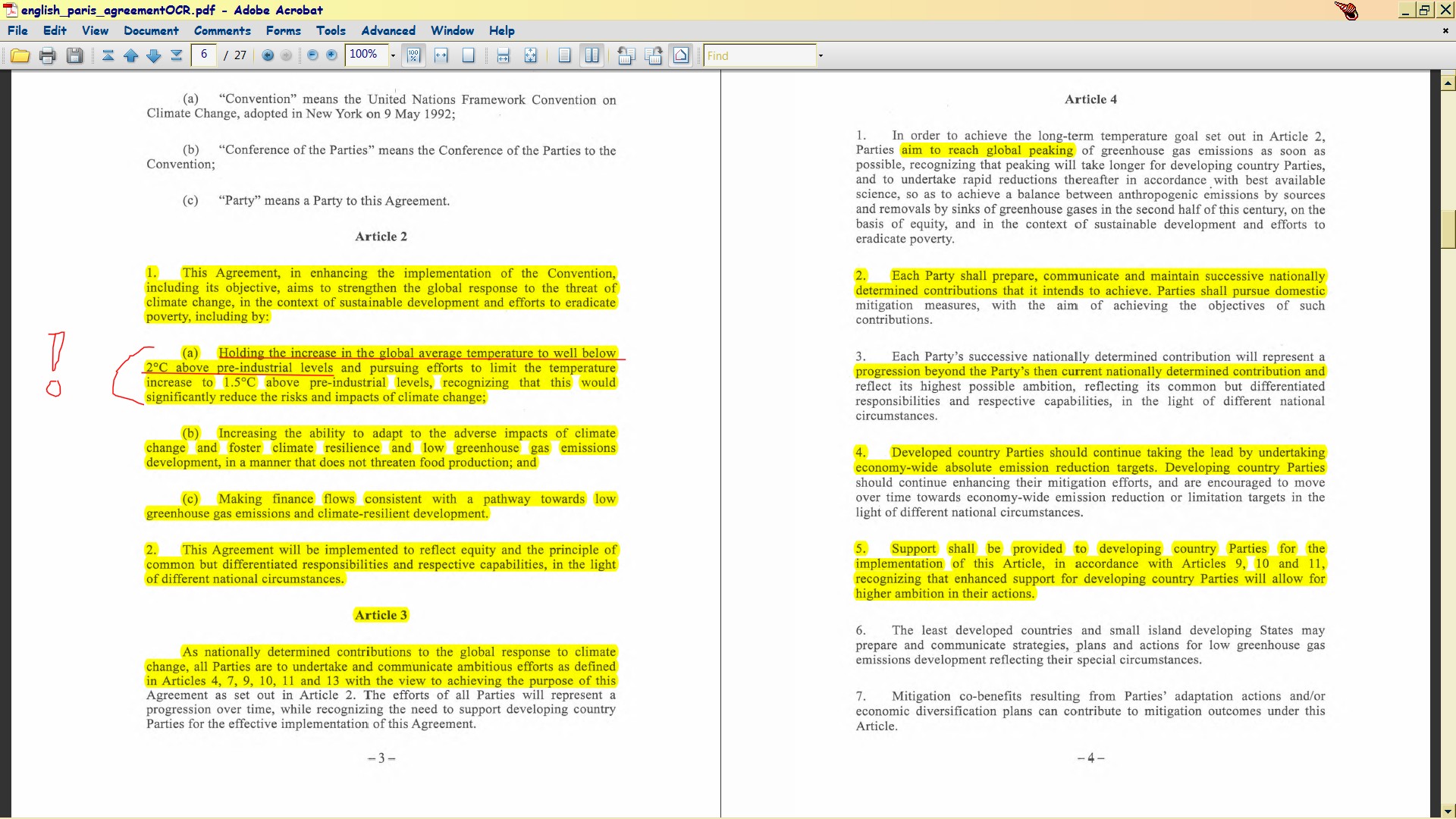Viewport: 1456px width, 819px height.
Task: Save the PDF using the floppy disk icon
Action: click(74, 55)
